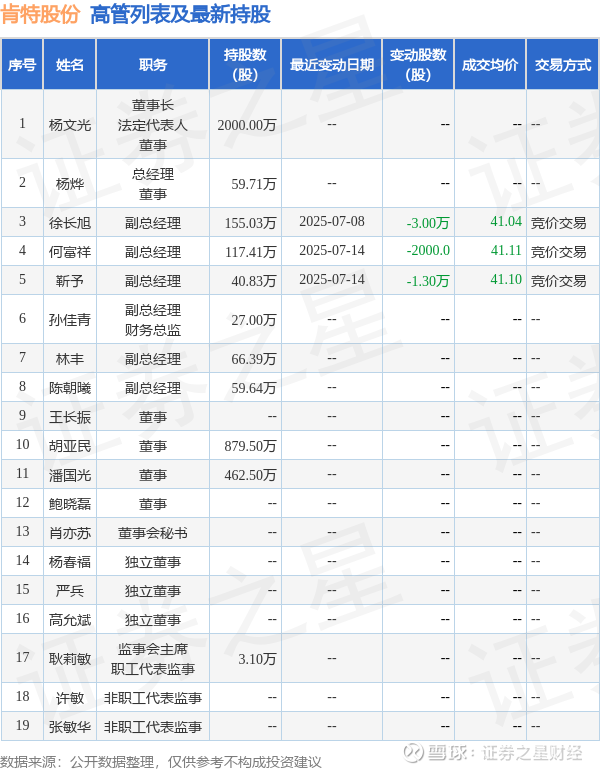Click the 成交均价 column header
This screenshot has height=771, width=600.
490,64
